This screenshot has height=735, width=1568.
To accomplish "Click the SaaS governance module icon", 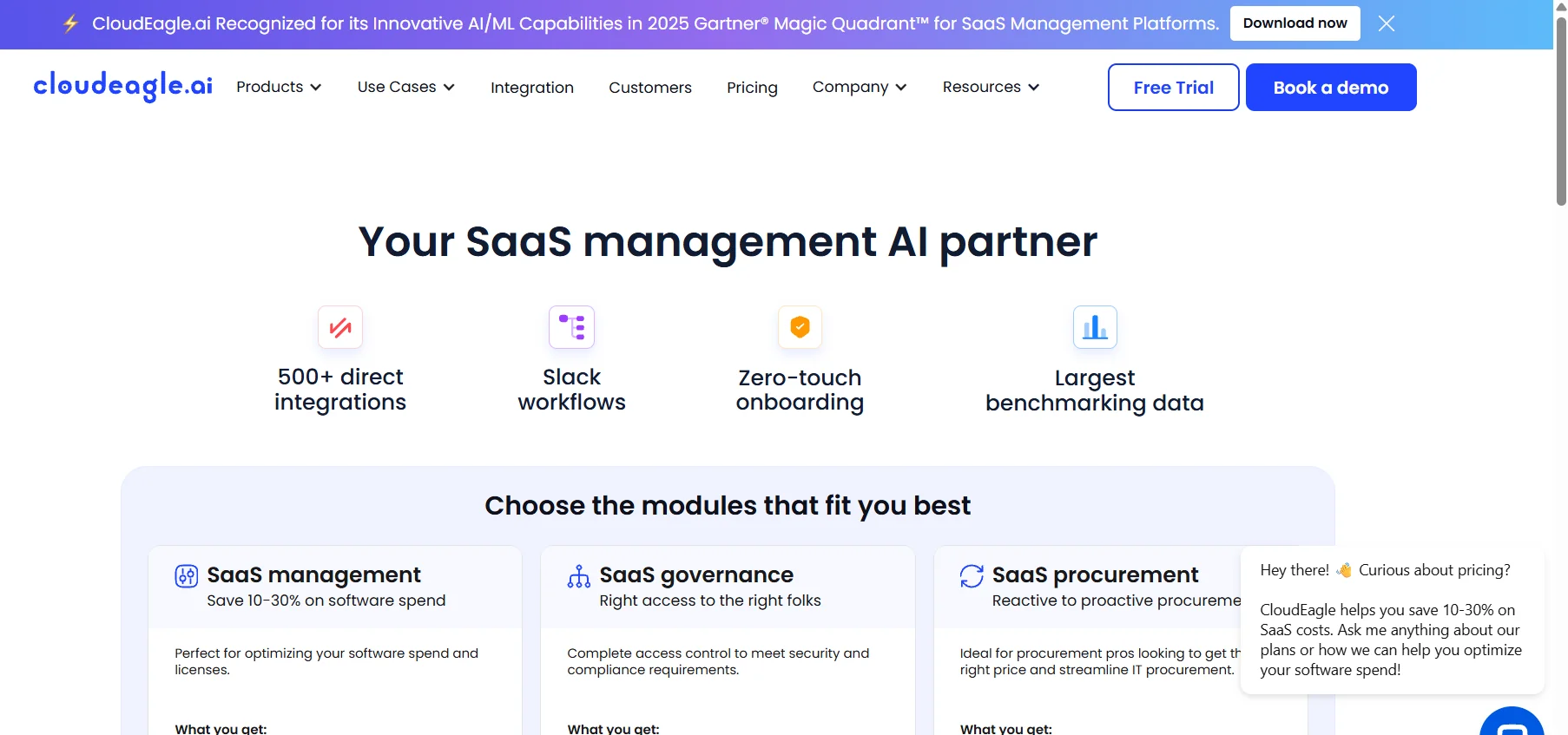I will point(579,576).
